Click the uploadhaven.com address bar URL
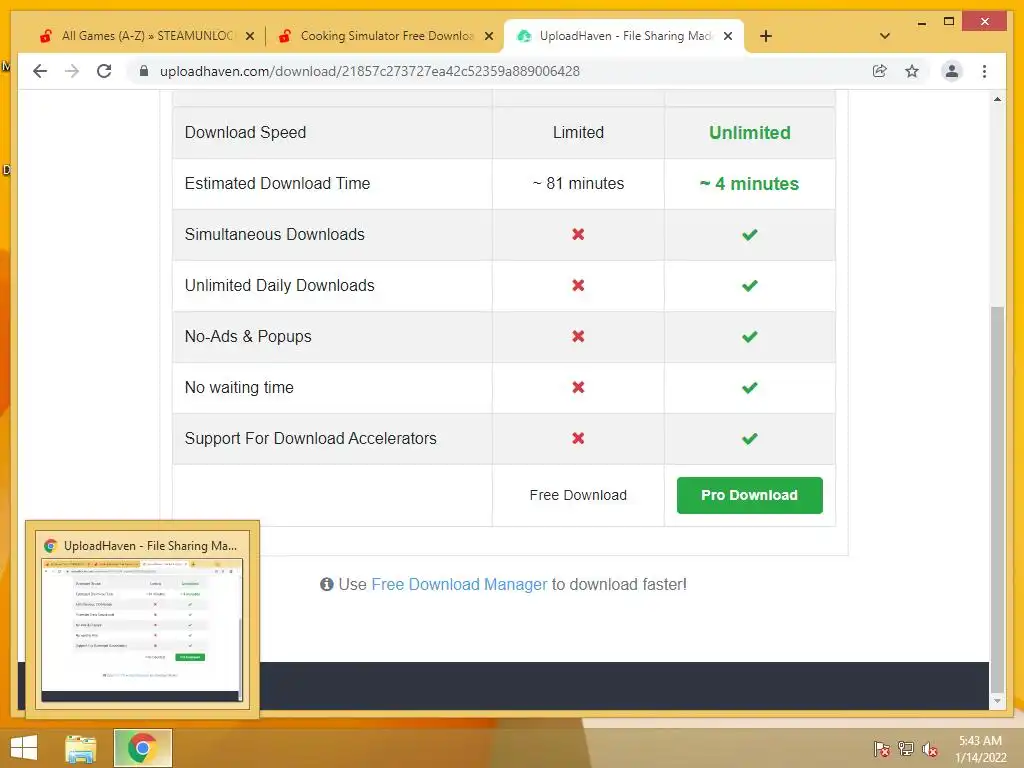The height and width of the screenshot is (768, 1024). tap(370, 71)
